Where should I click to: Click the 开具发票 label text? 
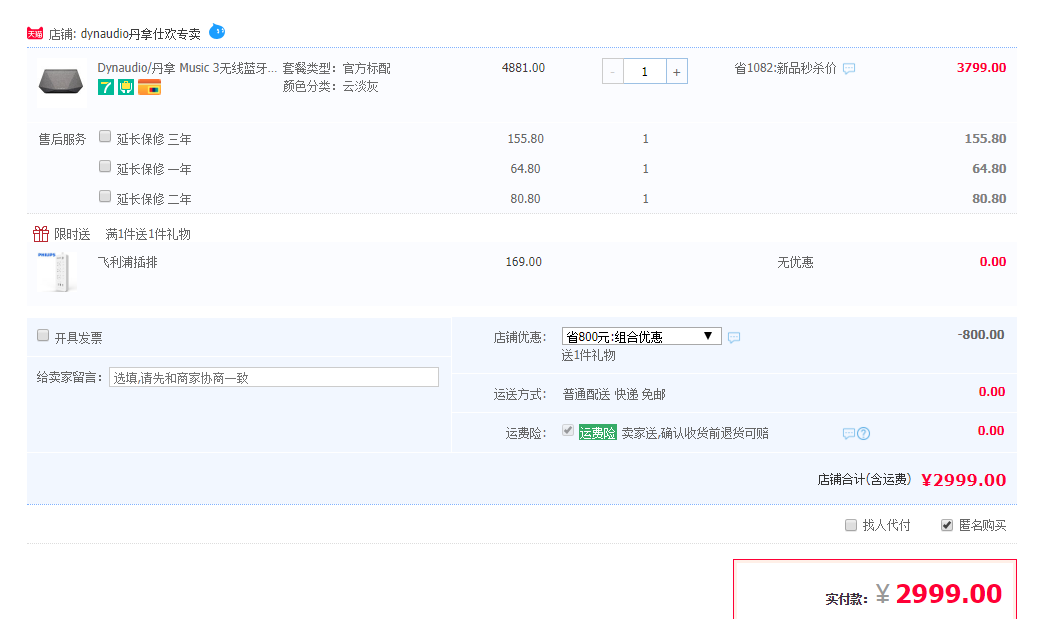click(x=79, y=338)
